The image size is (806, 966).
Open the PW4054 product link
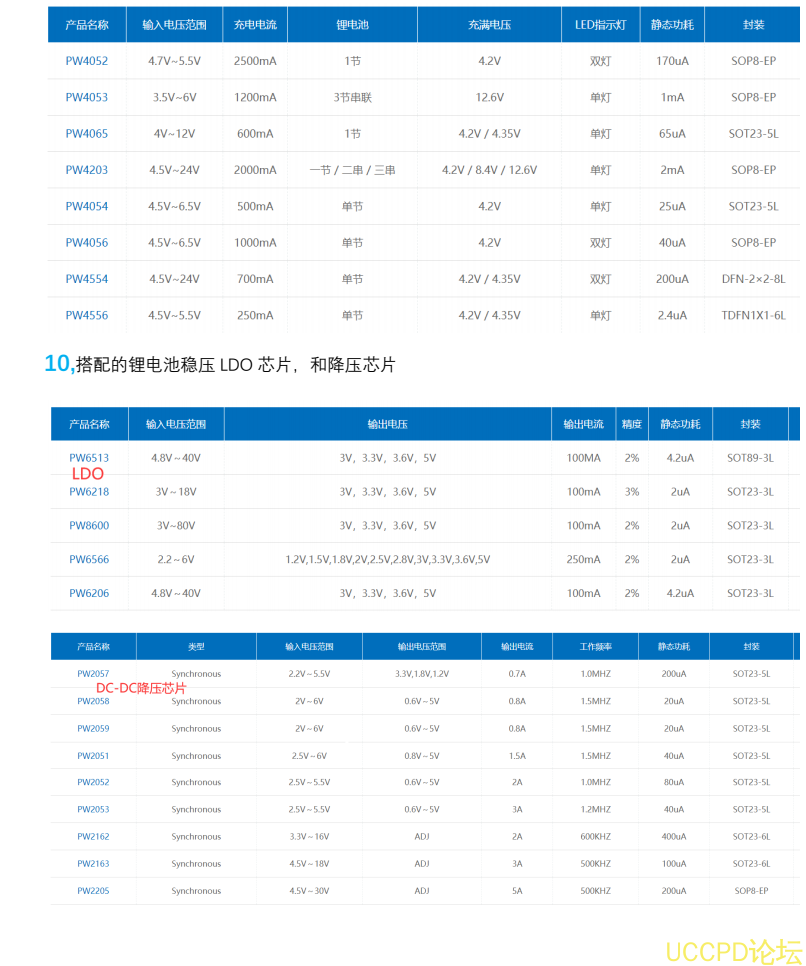(x=85, y=206)
